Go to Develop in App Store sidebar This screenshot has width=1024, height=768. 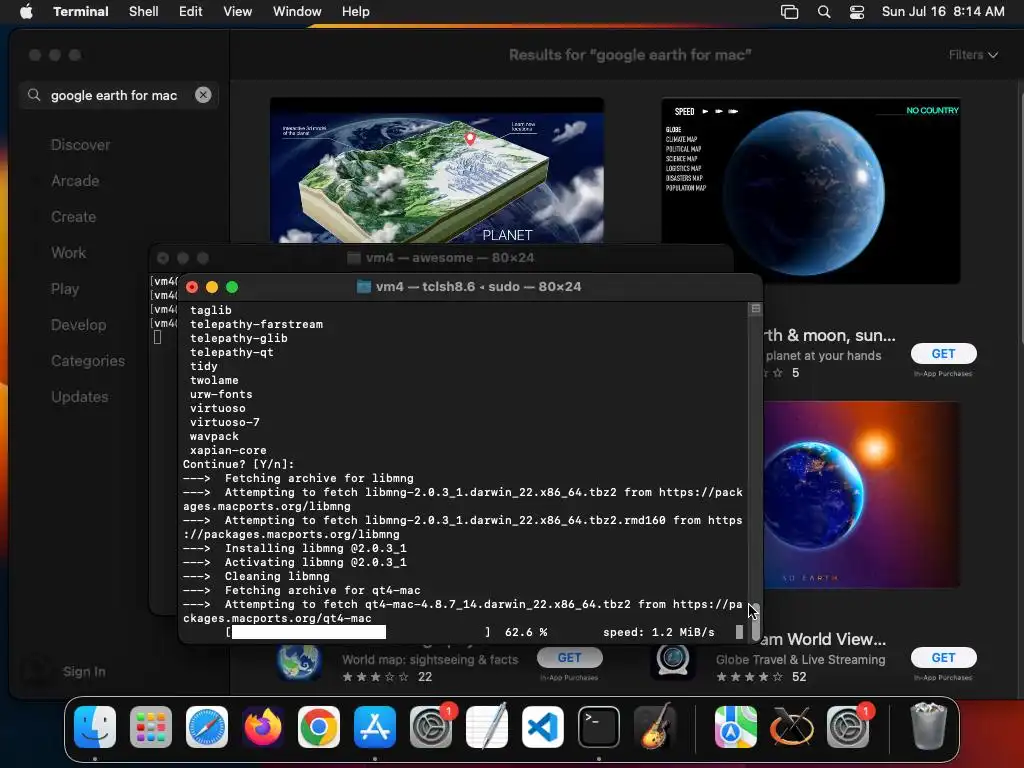point(78,325)
